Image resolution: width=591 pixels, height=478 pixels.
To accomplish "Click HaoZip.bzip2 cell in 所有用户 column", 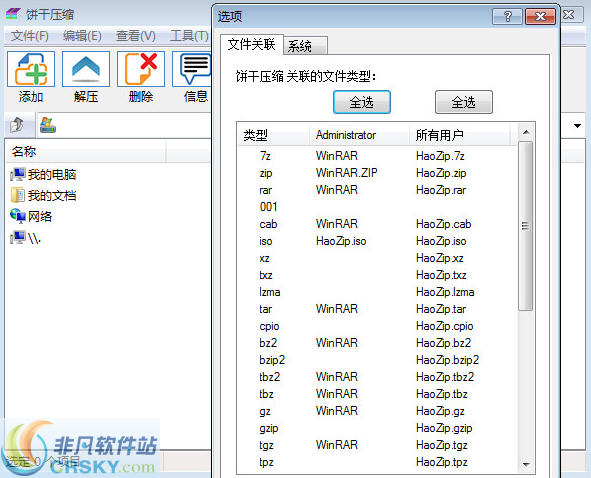I will (x=447, y=360).
